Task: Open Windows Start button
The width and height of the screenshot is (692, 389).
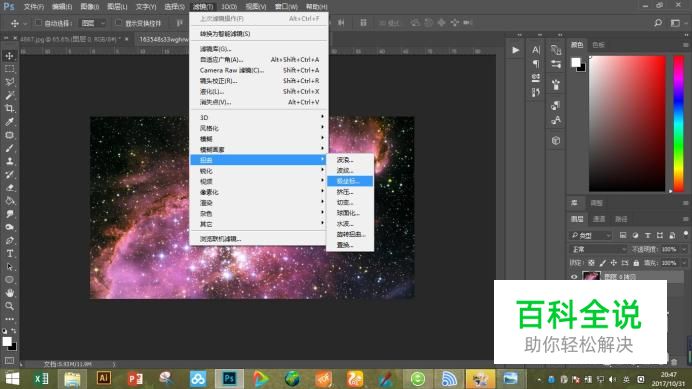Action: pyautogui.click(x=12, y=378)
